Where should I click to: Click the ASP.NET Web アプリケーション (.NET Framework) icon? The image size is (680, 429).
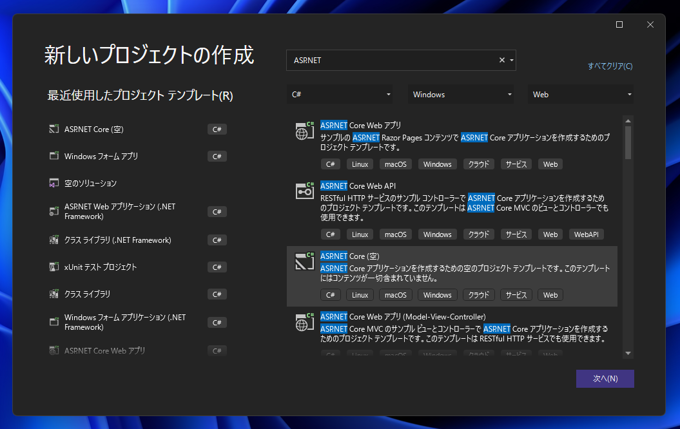point(54,211)
